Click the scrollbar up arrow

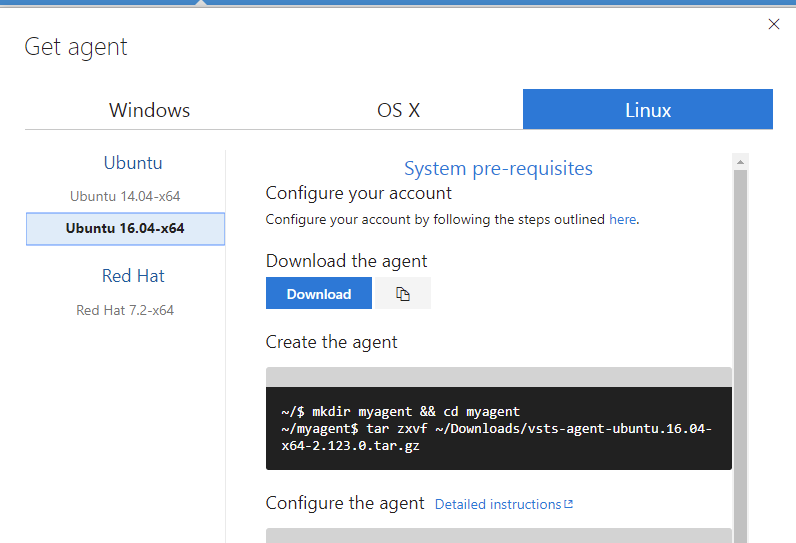740,161
